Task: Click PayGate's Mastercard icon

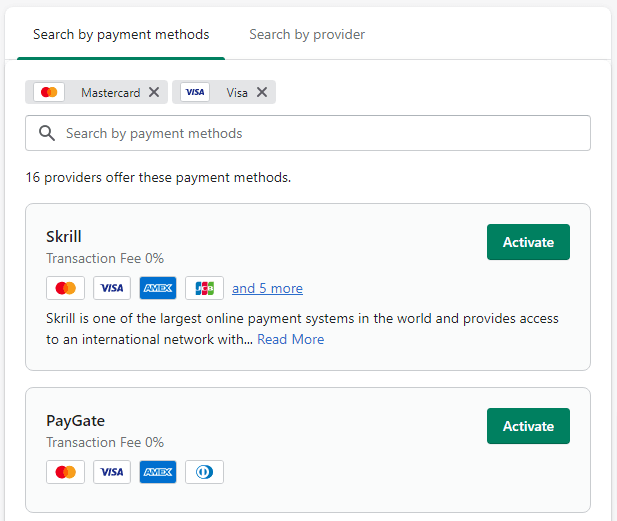Action: [x=65, y=472]
